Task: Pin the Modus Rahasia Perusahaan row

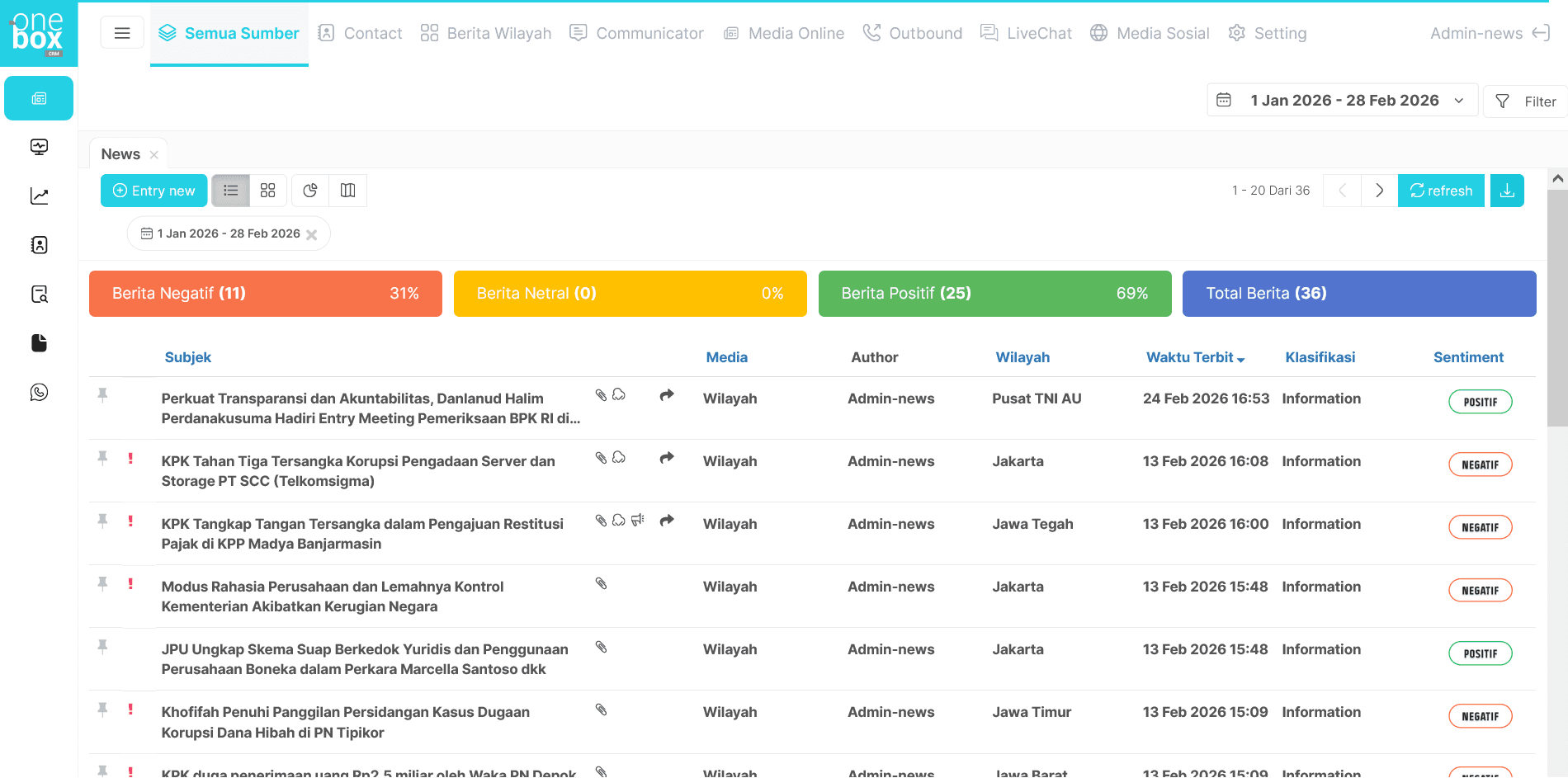Action: pos(102,583)
